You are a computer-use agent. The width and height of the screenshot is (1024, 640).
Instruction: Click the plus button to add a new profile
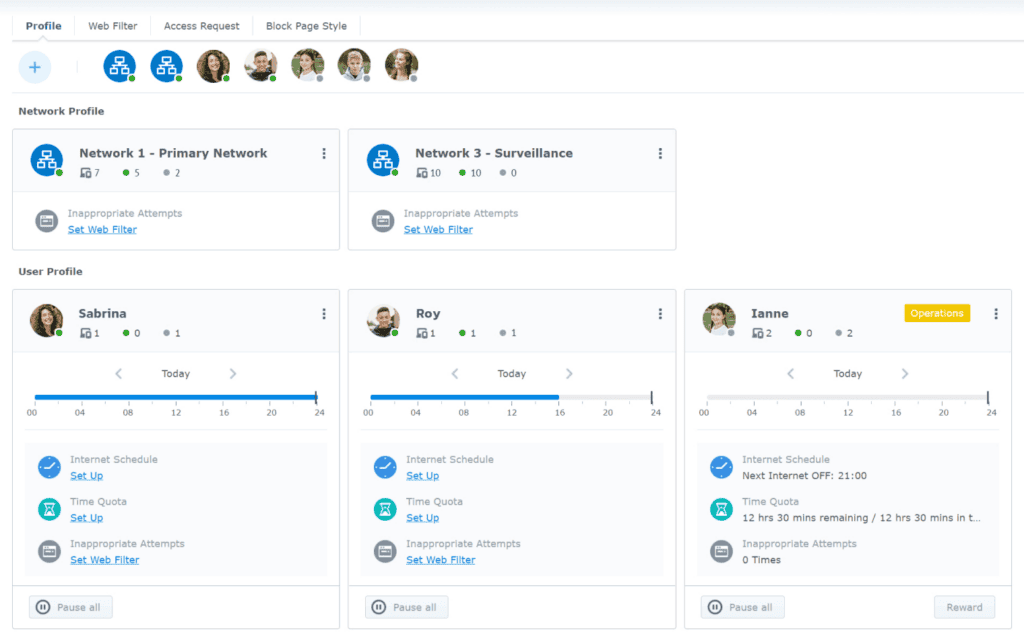34,67
